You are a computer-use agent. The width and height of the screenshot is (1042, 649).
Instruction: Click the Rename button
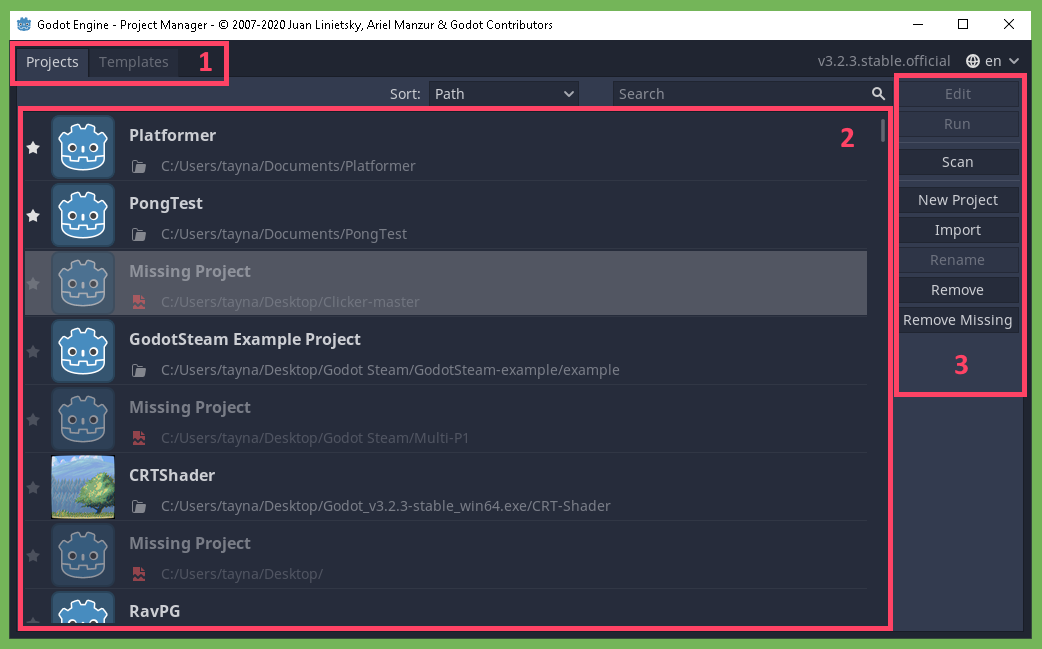point(958,260)
